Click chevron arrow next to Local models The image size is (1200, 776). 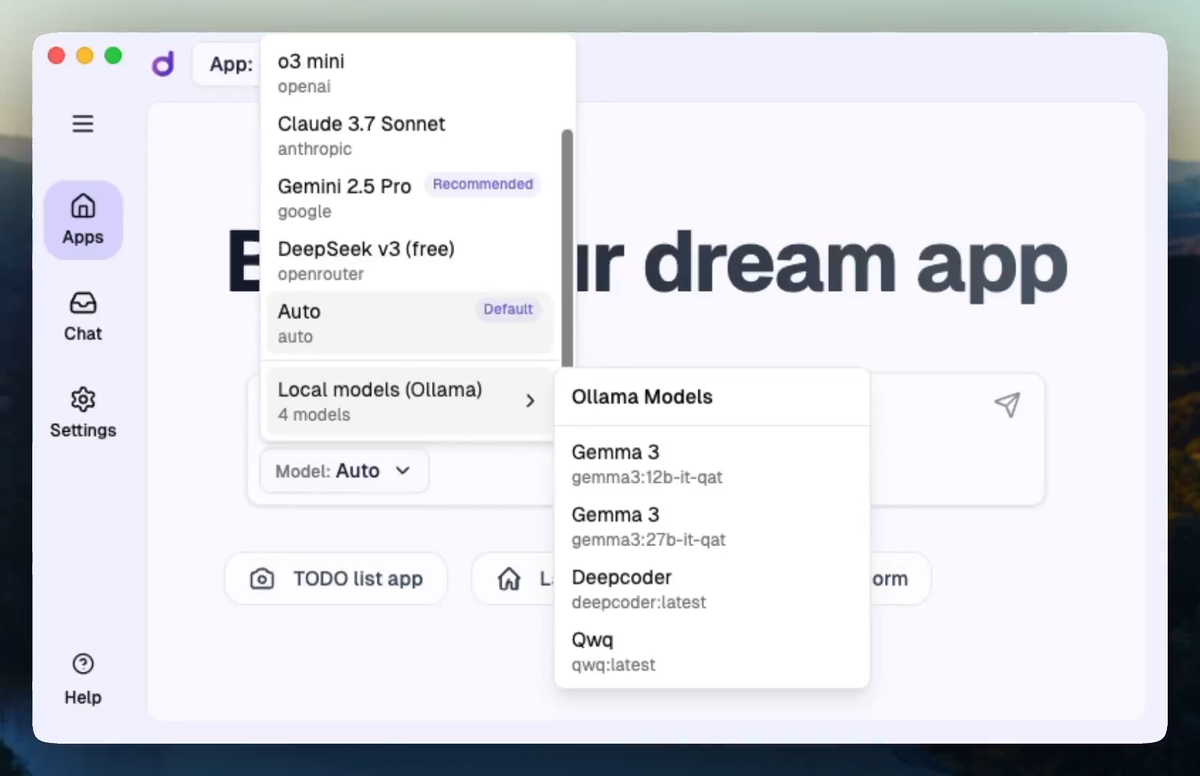coord(530,401)
